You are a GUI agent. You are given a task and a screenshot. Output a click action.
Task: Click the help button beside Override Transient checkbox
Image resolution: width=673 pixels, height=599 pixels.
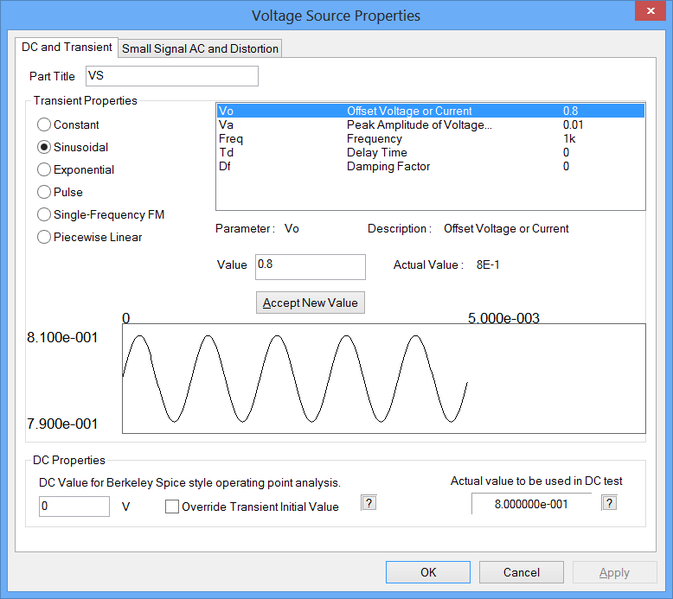tap(368, 503)
